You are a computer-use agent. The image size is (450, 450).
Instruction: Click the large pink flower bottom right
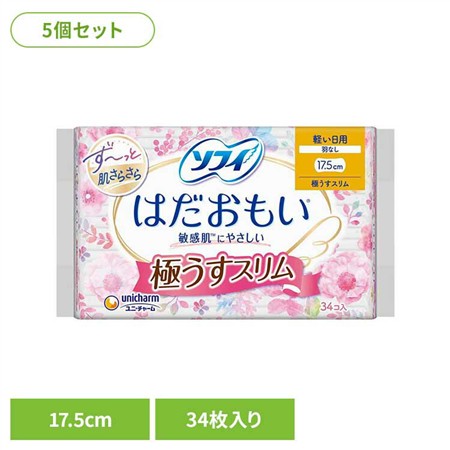pos(347,278)
